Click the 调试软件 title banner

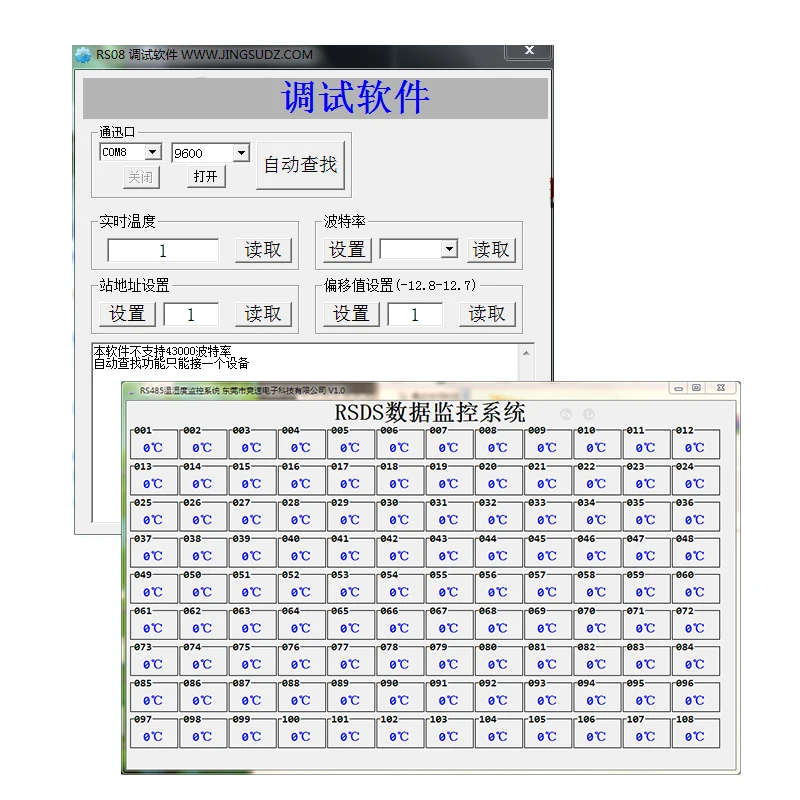click(x=315, y=98)
